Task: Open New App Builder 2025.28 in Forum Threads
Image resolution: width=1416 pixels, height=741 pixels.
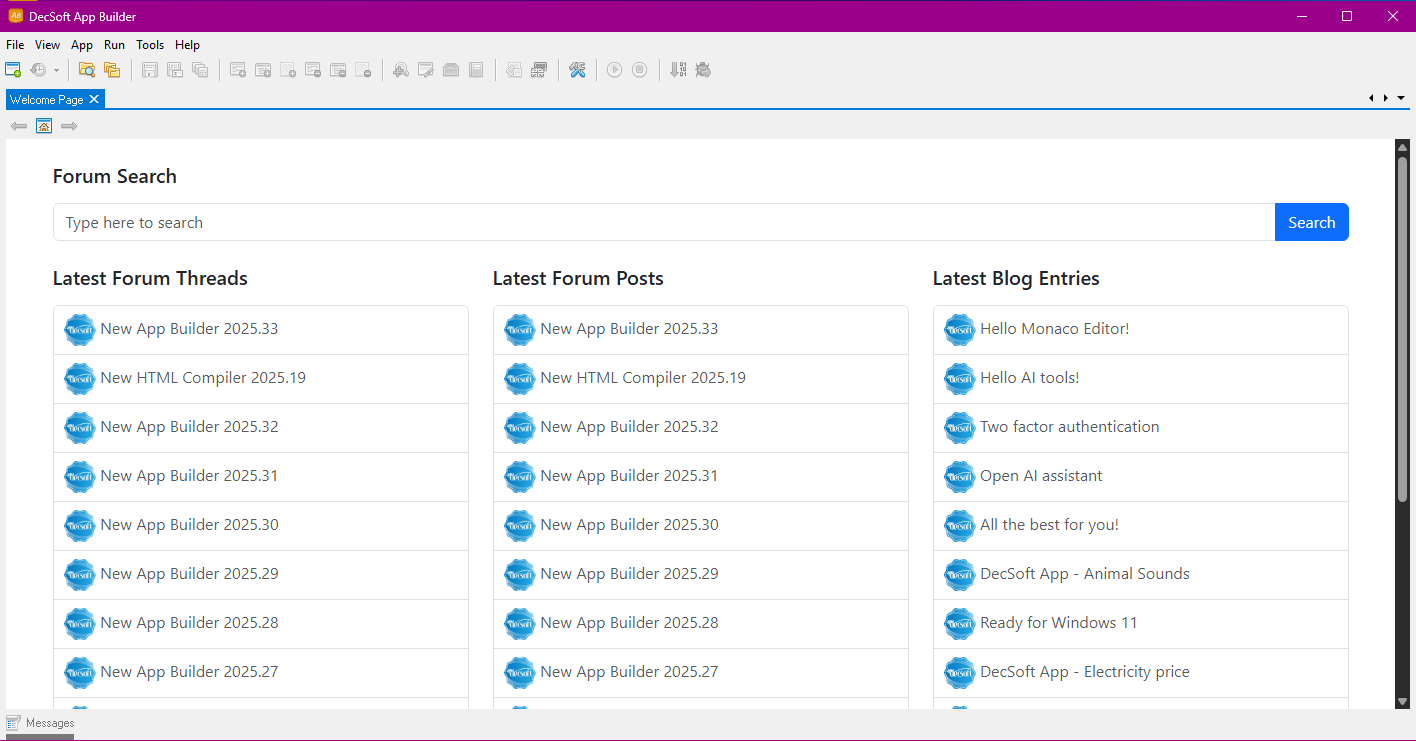Action: click(260, 624)
